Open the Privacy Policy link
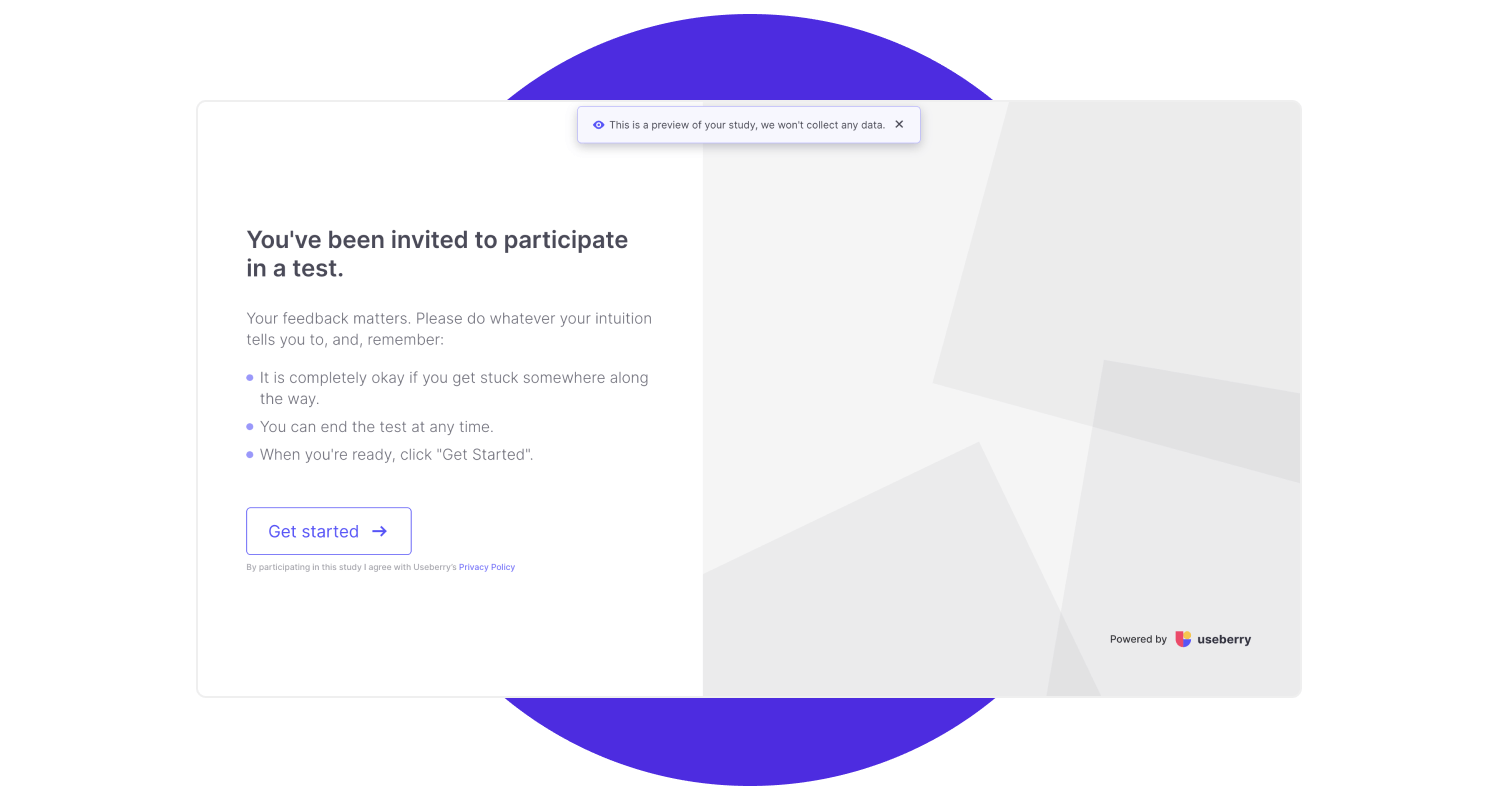1498x798 pixels. [486, 566]
